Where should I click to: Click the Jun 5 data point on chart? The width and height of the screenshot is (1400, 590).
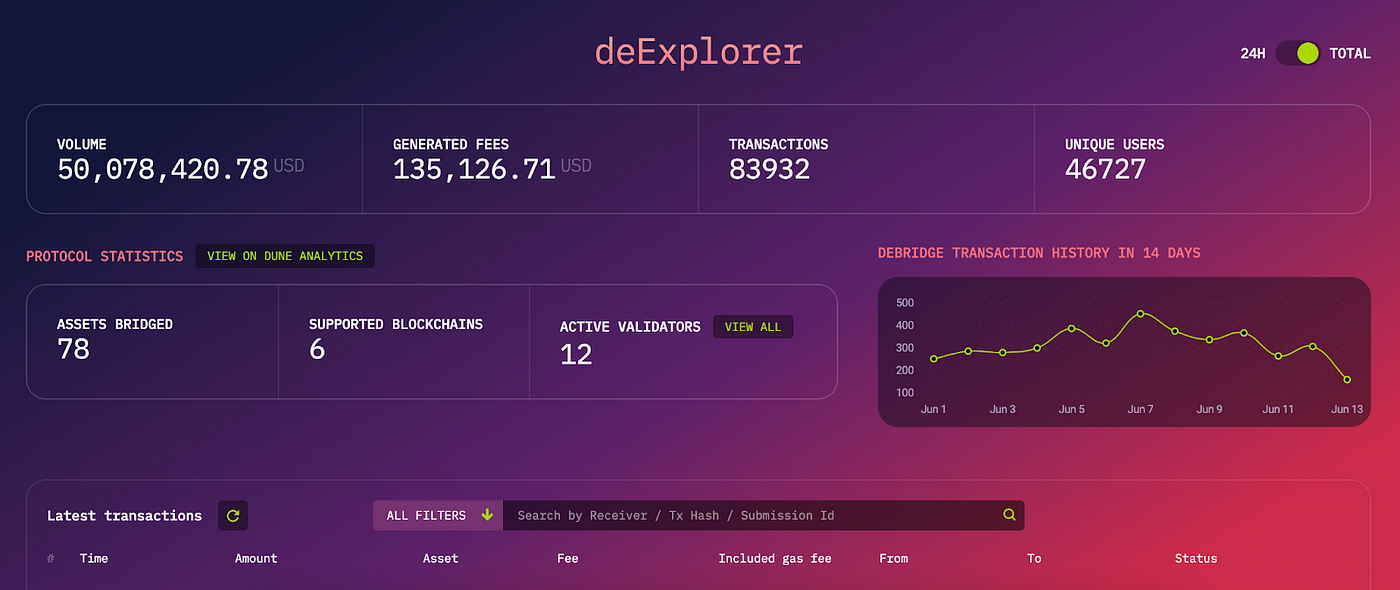[x=1071, y=328]
